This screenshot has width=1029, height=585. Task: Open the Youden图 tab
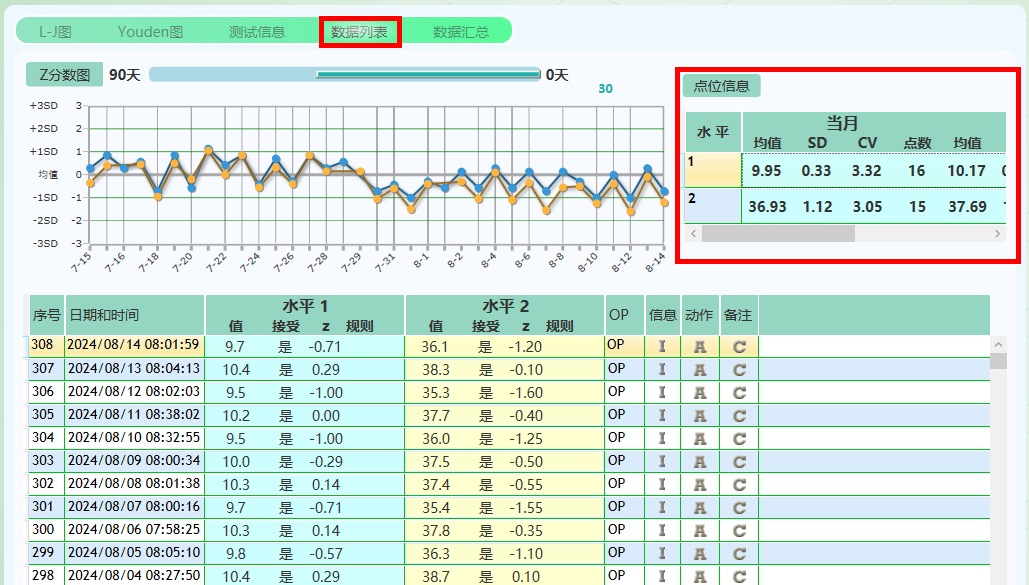click(150, 32)
